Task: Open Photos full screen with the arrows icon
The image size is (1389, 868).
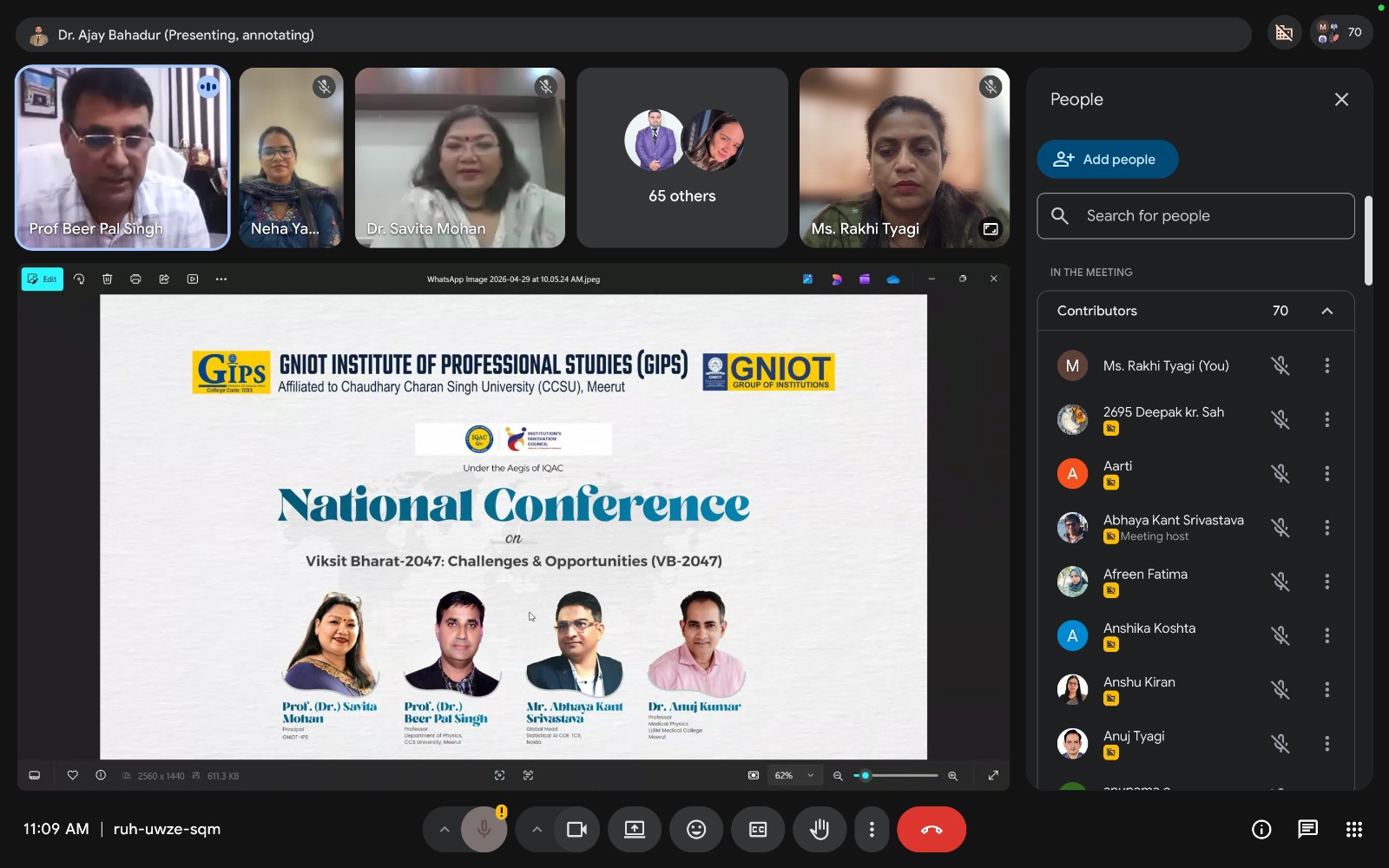Action: coord(993,775)
